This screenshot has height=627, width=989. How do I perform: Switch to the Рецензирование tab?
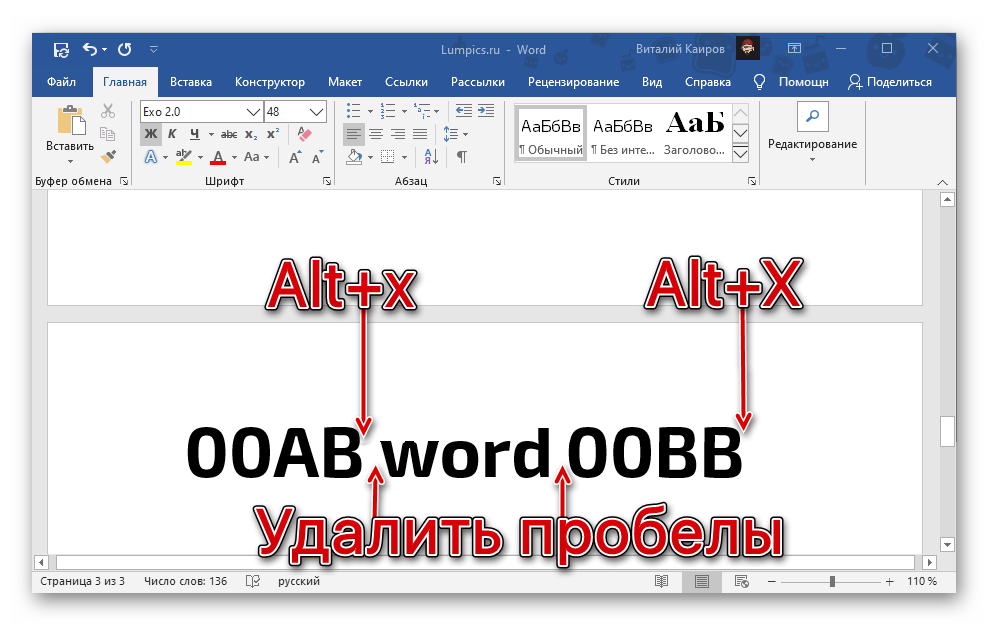[573, 82]
